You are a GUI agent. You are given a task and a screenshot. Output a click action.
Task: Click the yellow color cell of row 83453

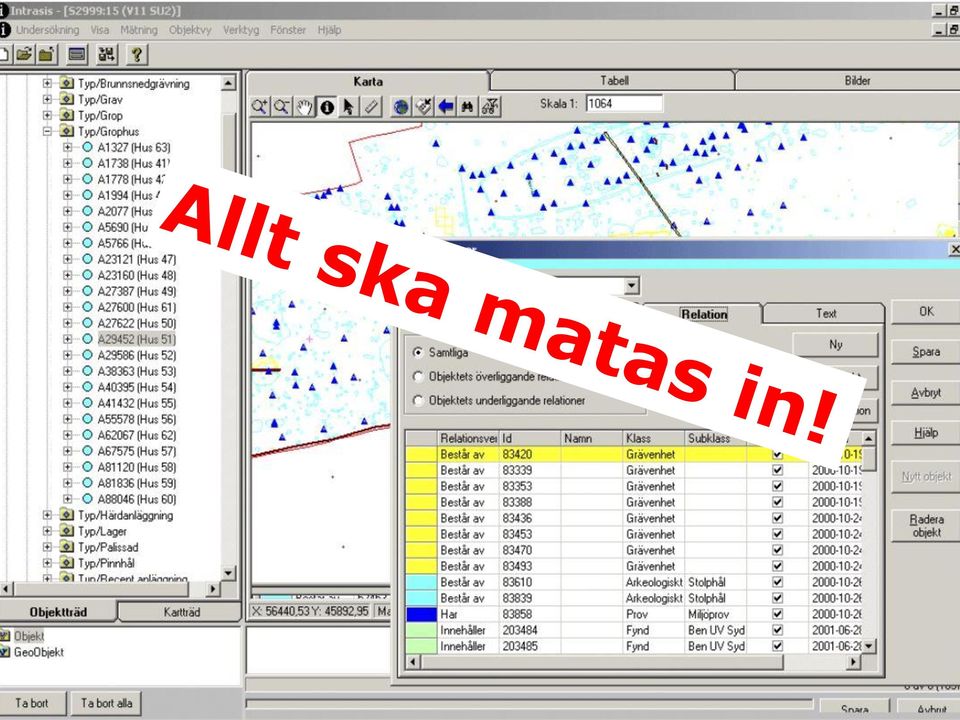pyautogui.click(x=421, y=534)
